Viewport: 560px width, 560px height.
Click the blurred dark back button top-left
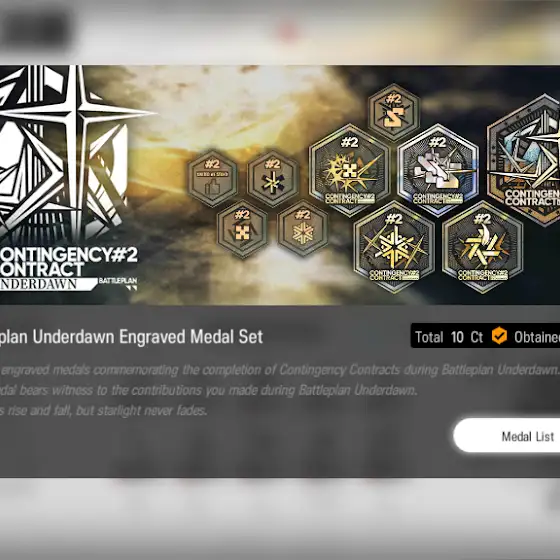pos(38,30)
